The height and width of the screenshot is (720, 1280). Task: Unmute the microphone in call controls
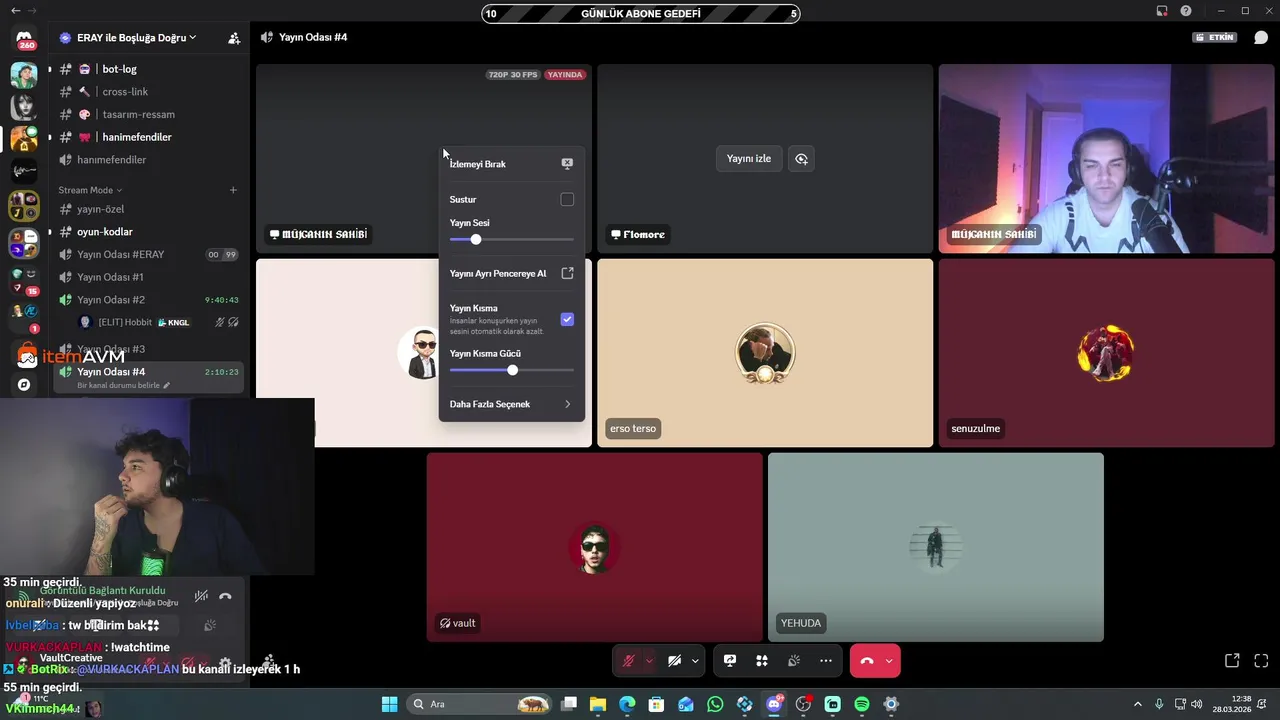pyautogui.click(x=629, y=661)
